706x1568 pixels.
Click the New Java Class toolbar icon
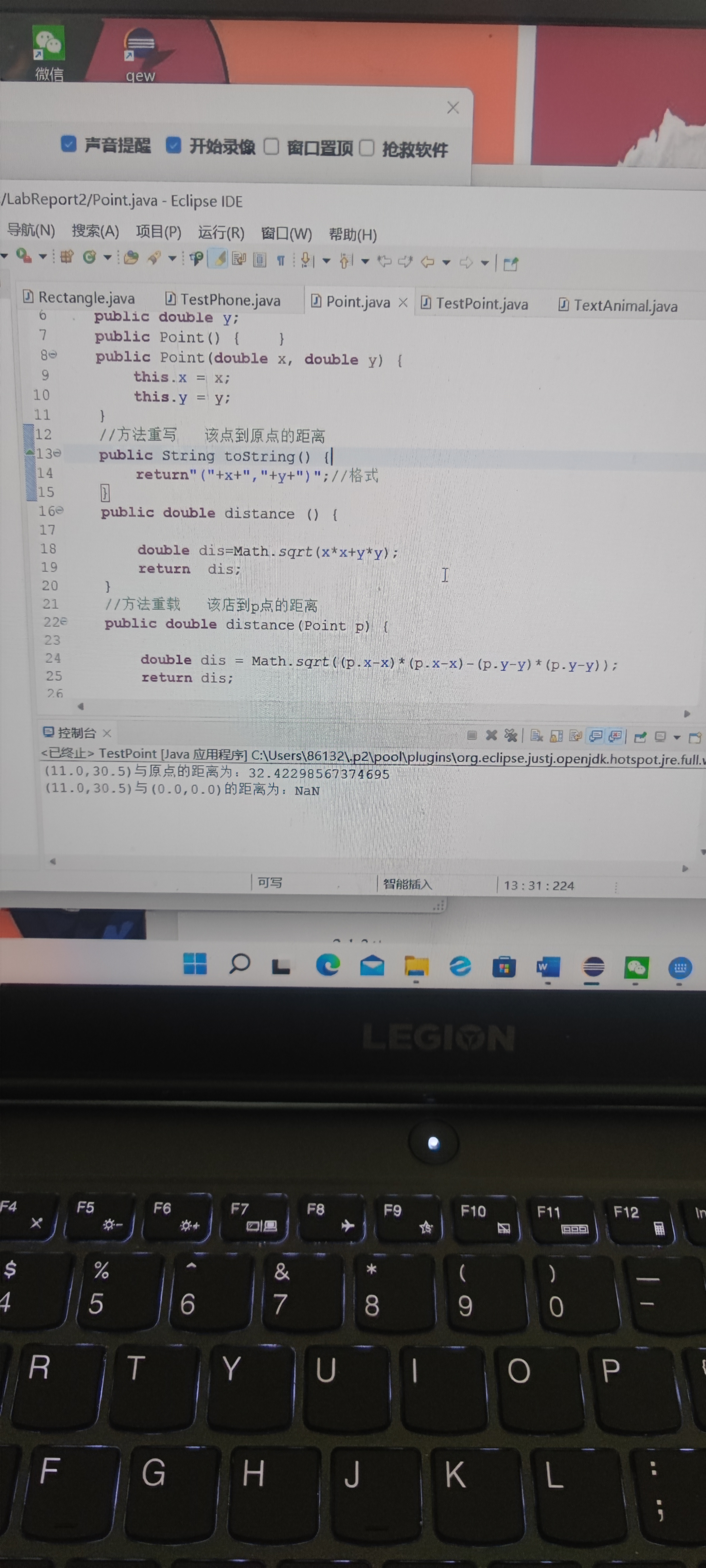tap(90, 257)
